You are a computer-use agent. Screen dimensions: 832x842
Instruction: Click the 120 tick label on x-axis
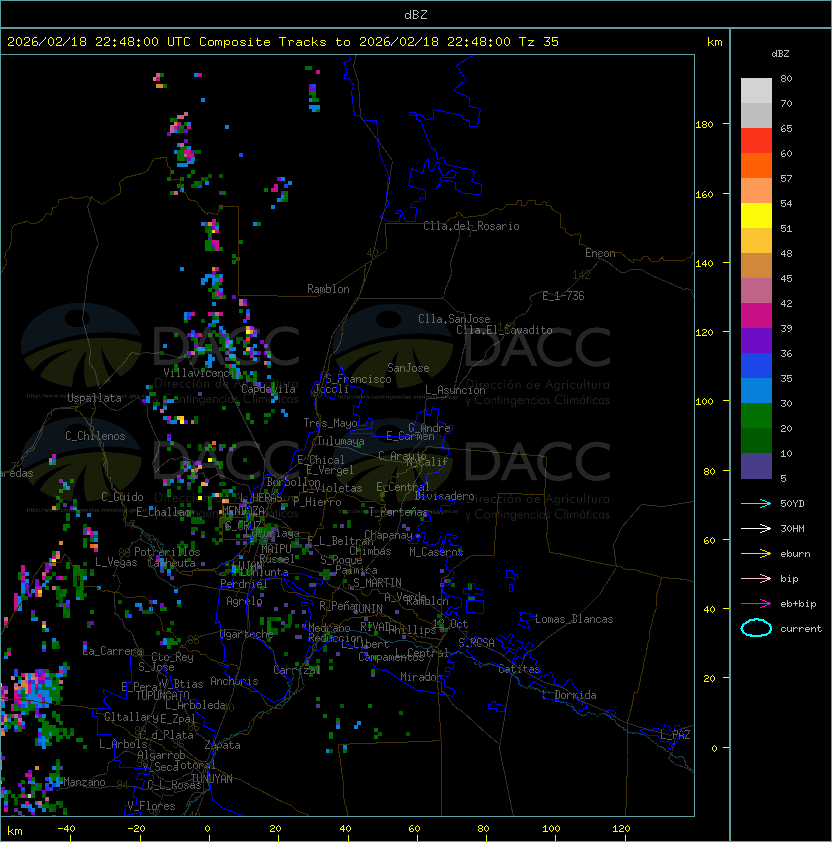click(621, 829)
